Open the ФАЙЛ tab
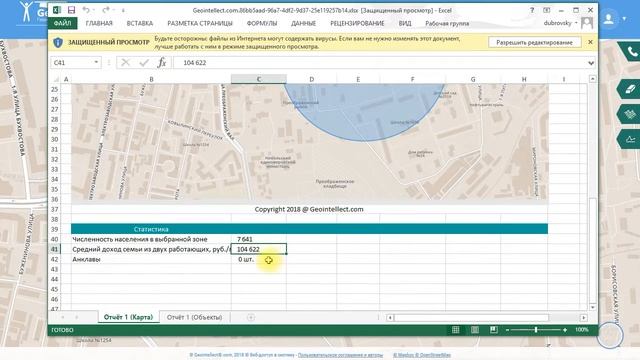 [62, 23]
